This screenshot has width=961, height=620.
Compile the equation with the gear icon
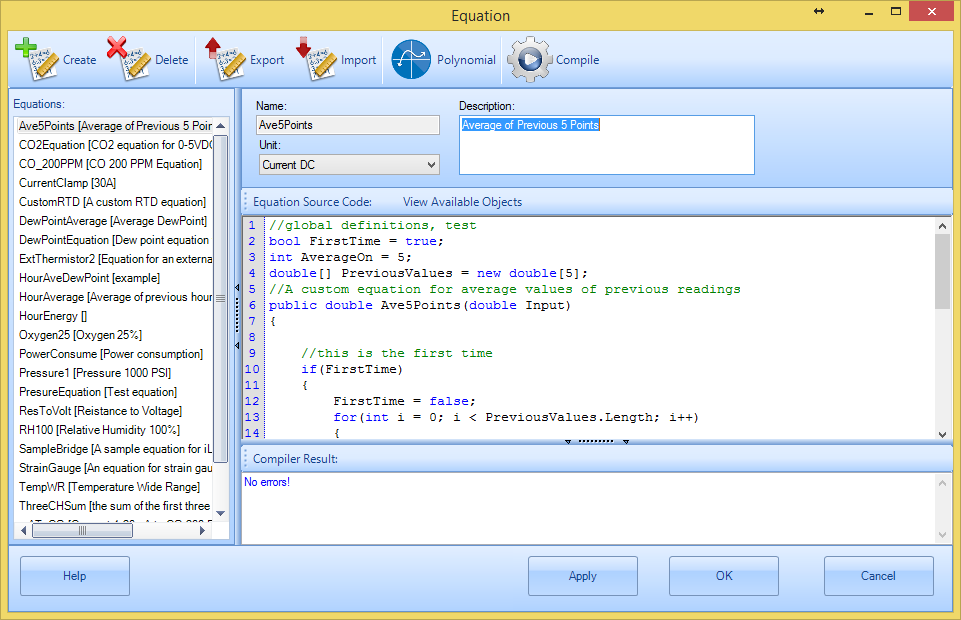[530, 59]
